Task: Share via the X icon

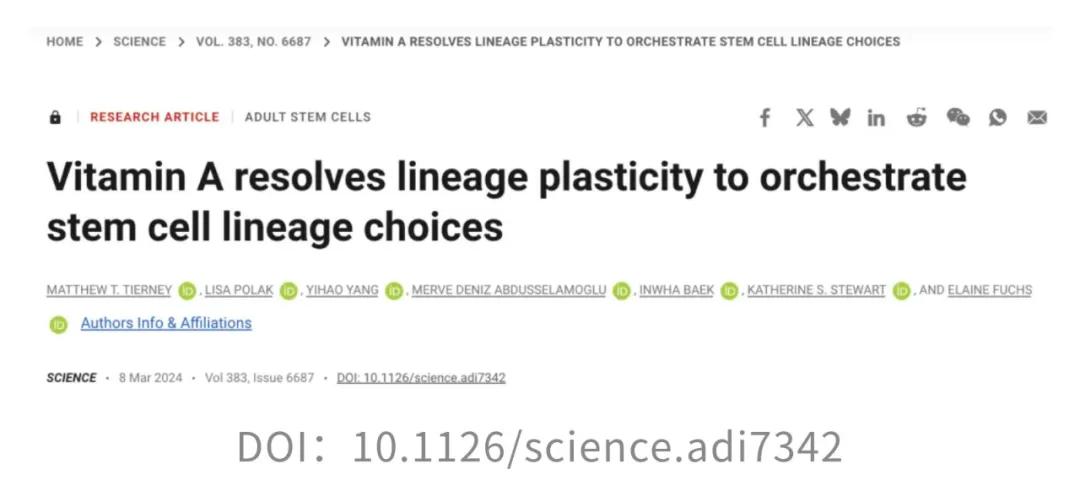Action: (804, 118)
